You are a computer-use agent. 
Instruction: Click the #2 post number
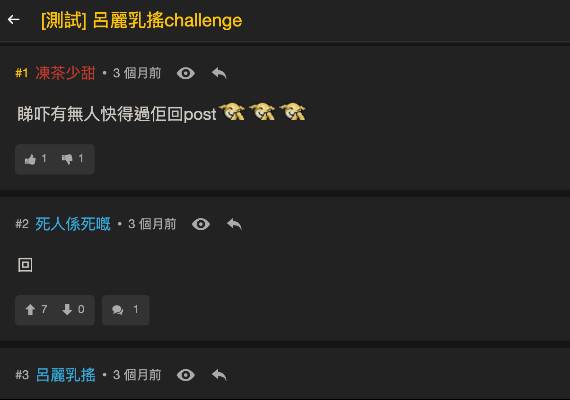pyautogui.click(x=22, y=224)
